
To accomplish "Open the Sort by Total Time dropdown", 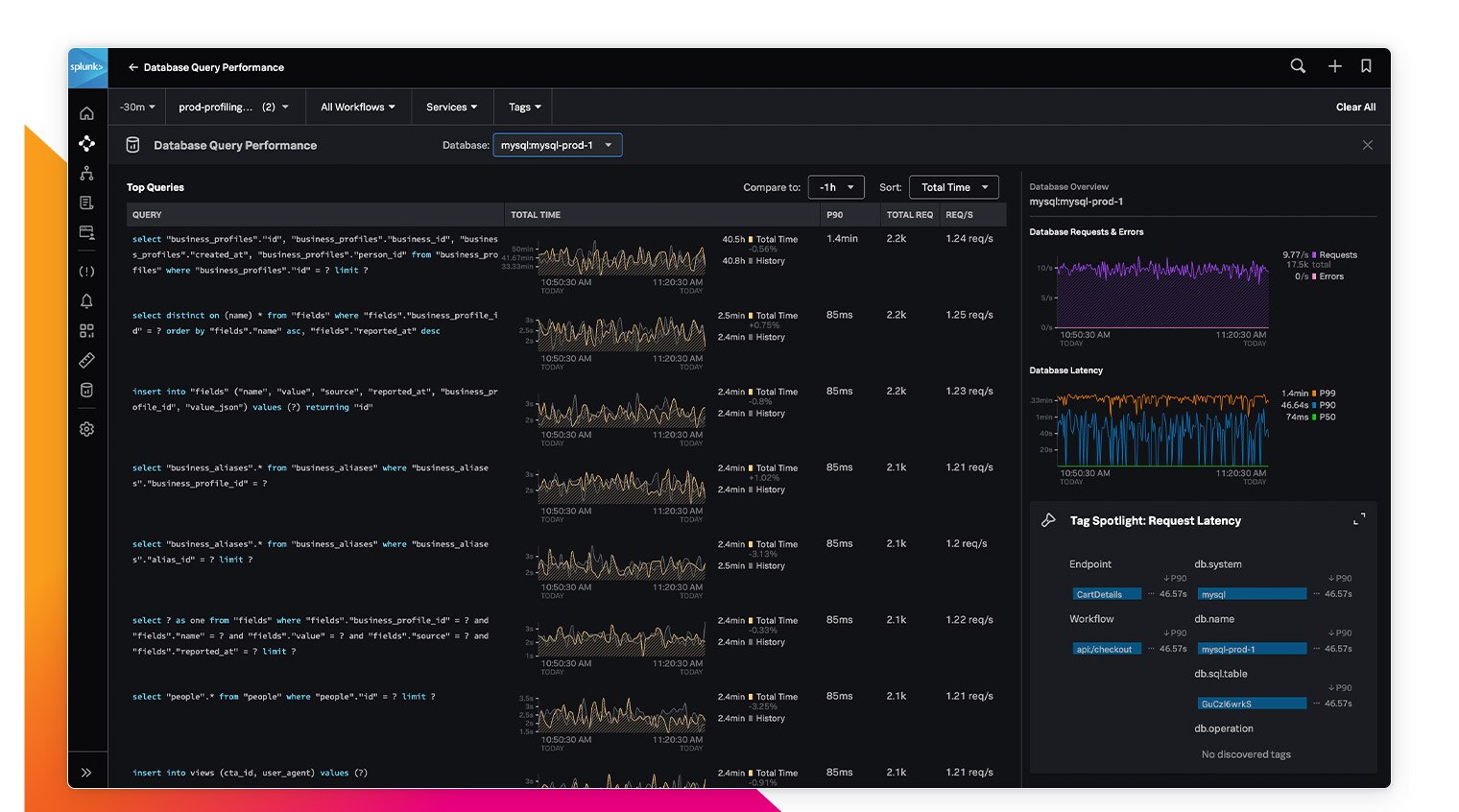I will click(x=953, y=186).
